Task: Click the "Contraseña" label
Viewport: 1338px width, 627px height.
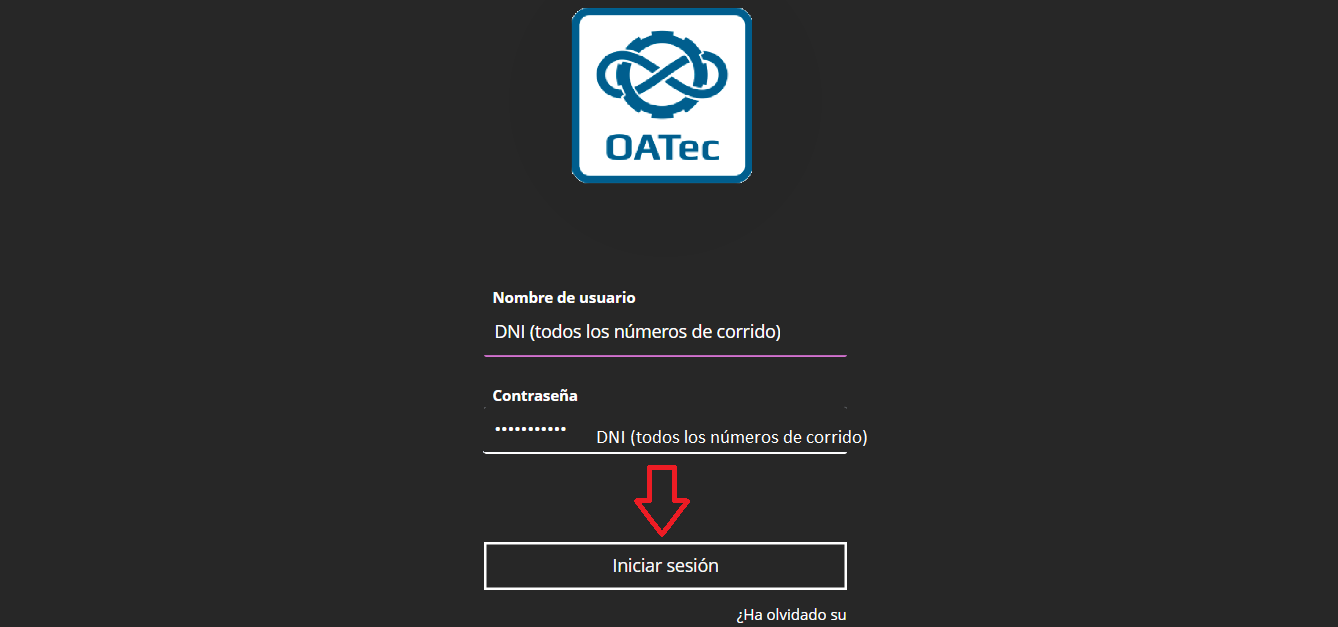Action: [x=535, y=395]
